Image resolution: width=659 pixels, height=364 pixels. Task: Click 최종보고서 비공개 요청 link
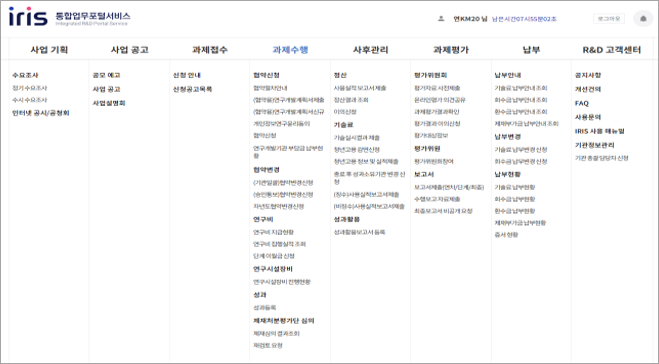tap(443, 211)
